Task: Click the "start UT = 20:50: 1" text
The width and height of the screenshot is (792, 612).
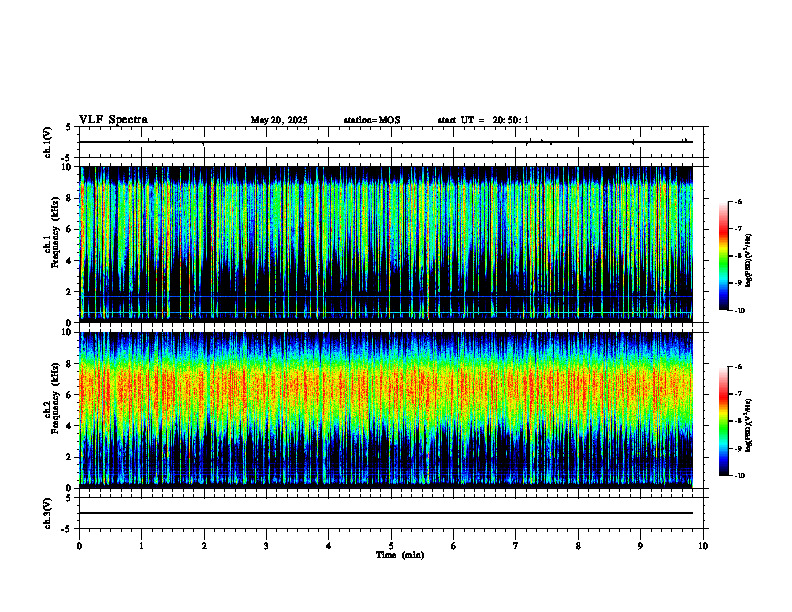Action: pyautogui.click(x=483, y=120)
